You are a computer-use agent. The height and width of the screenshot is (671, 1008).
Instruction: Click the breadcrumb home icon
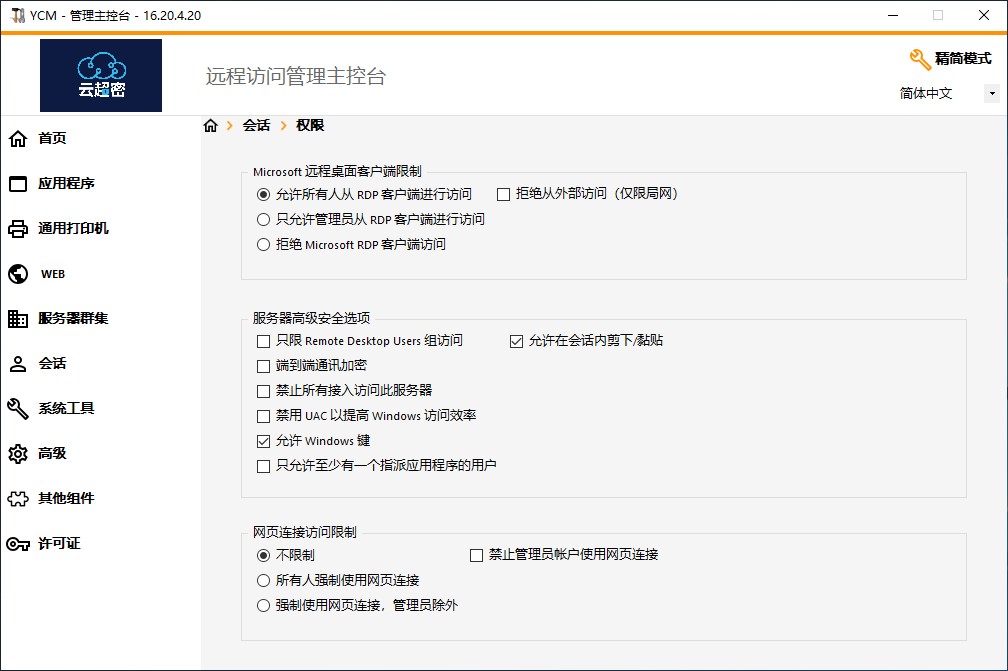[x=211, y=125]
